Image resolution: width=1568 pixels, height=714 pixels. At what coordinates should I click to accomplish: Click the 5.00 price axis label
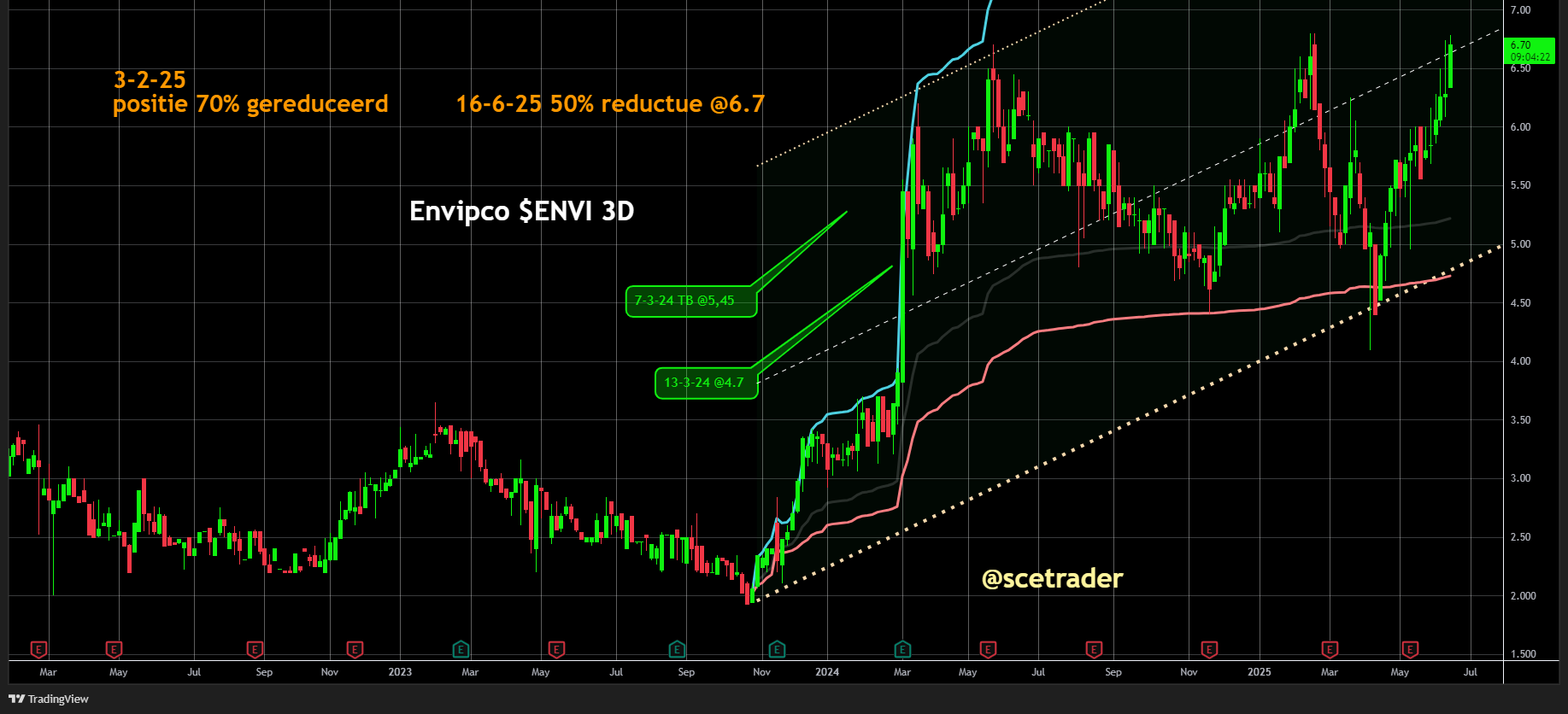click(x=1520, y=244)
